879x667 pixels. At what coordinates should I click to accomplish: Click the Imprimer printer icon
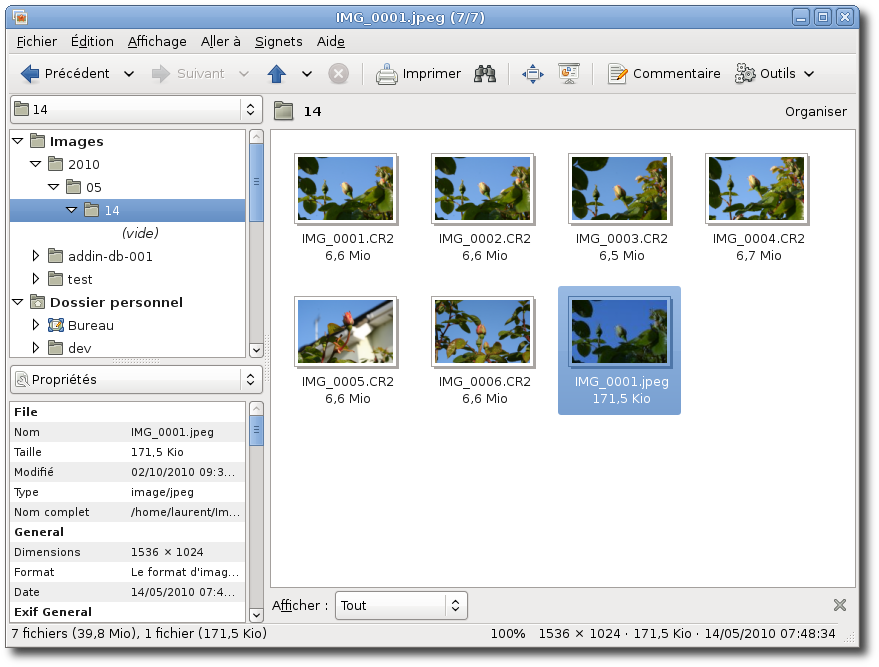coord(387,73)
